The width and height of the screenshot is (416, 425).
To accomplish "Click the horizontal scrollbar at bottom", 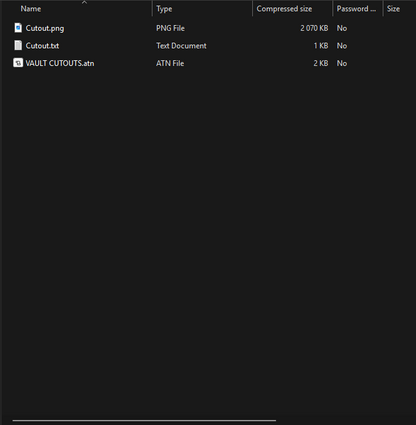I will tap(144, 420).
